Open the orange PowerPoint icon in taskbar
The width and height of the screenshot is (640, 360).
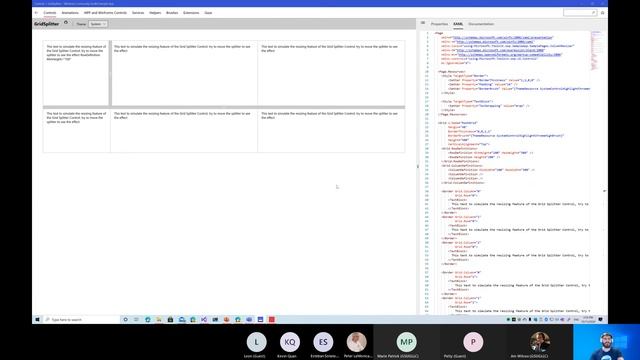point(227,320)
